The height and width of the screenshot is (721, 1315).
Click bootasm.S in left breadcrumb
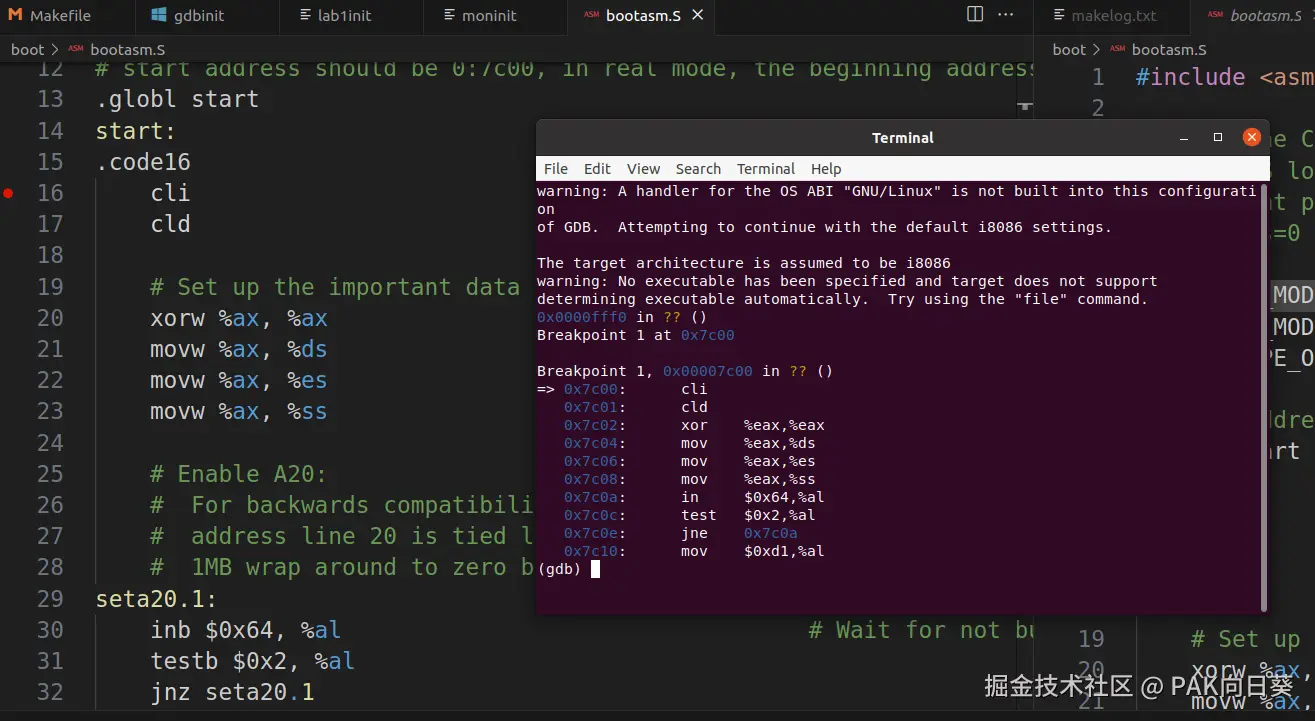[127, 49]
